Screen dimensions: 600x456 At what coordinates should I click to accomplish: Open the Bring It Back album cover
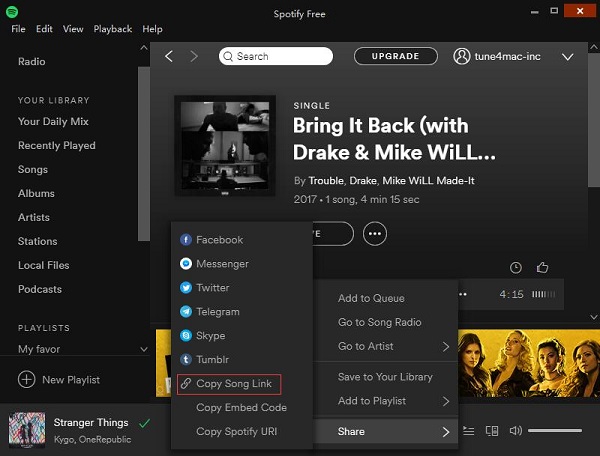(225, 146)
